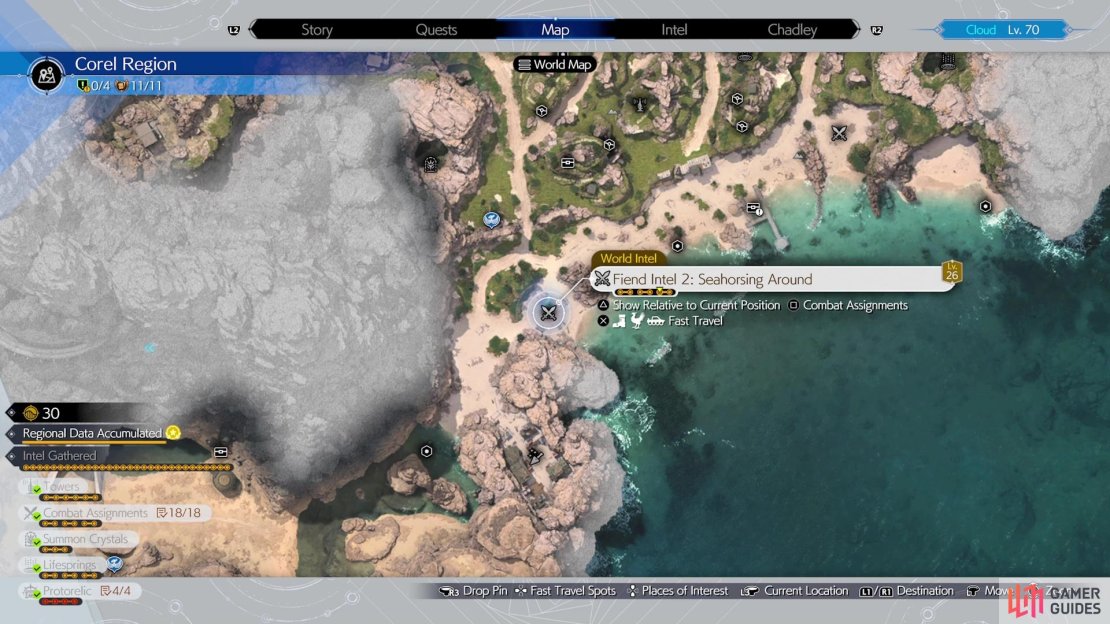Expand the Intel Gathered row diamond
Screen dimensions: 1110x624
click(11, 456)
